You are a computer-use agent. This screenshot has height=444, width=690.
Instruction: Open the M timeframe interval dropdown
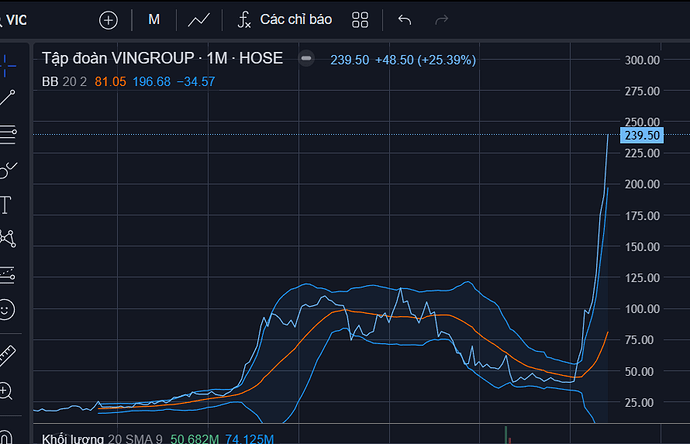click(x=154, y=20)
